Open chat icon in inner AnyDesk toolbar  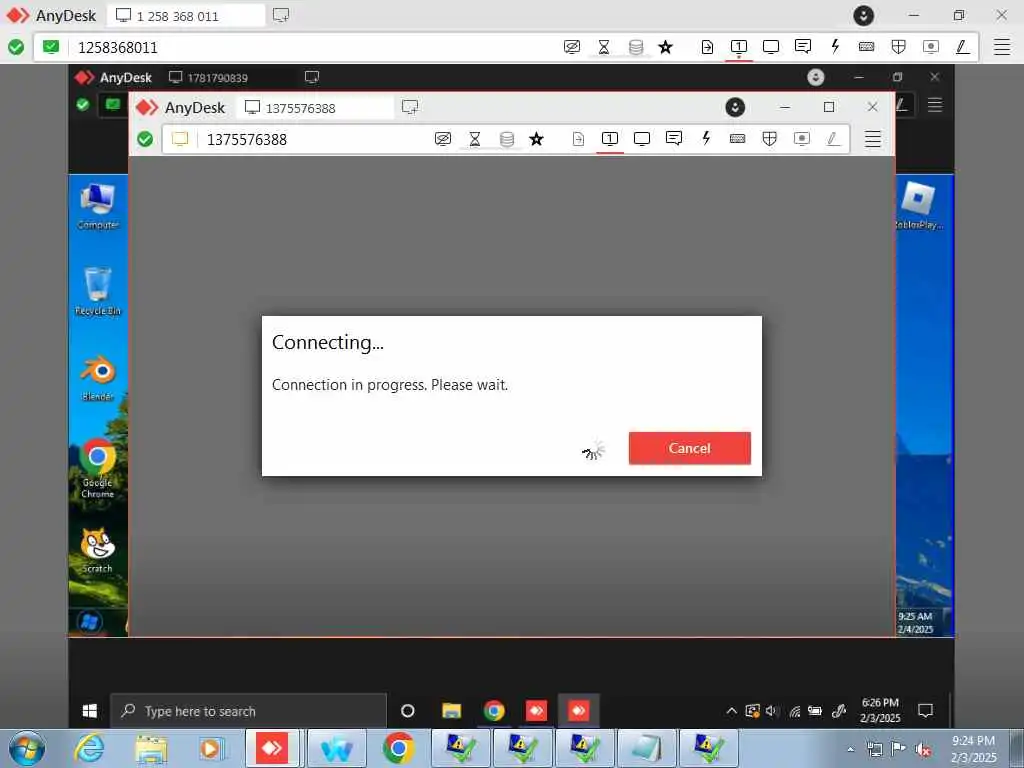tap(674, 138)
